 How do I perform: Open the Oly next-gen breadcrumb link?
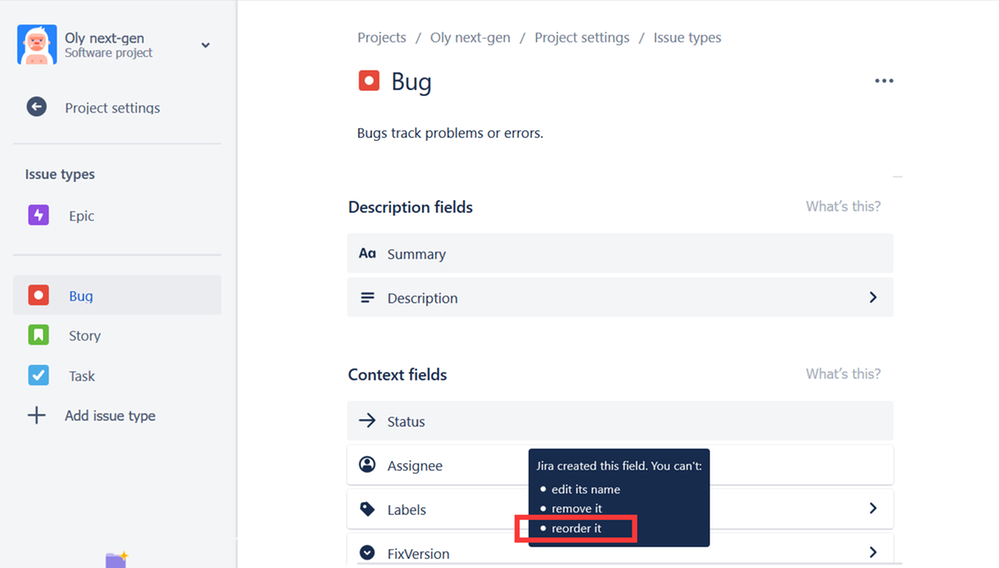pyautogui.click(x=470, y=38)
